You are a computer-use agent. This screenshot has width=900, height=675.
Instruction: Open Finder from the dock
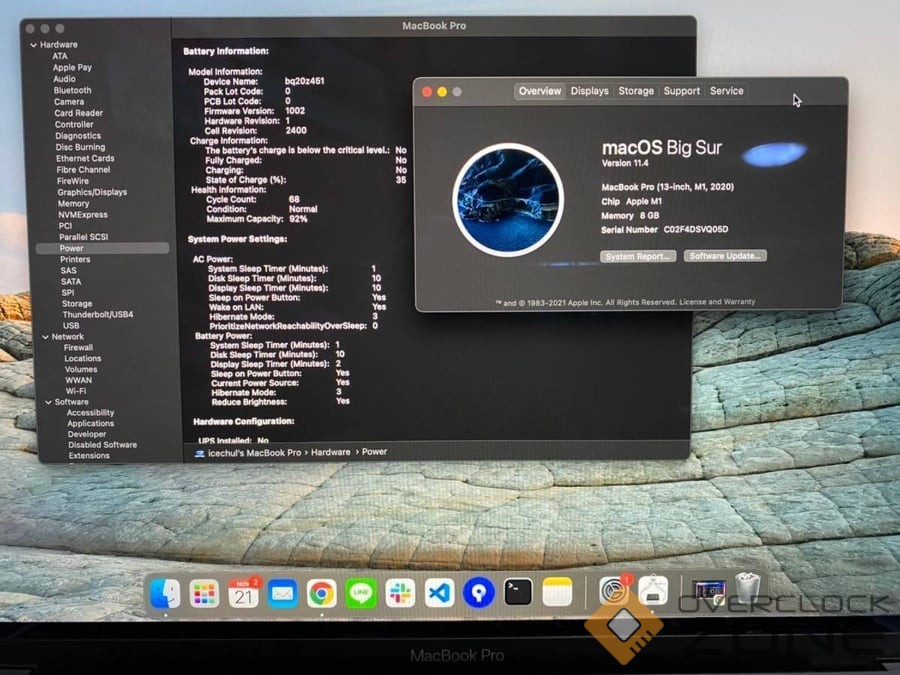click(165, 593)
